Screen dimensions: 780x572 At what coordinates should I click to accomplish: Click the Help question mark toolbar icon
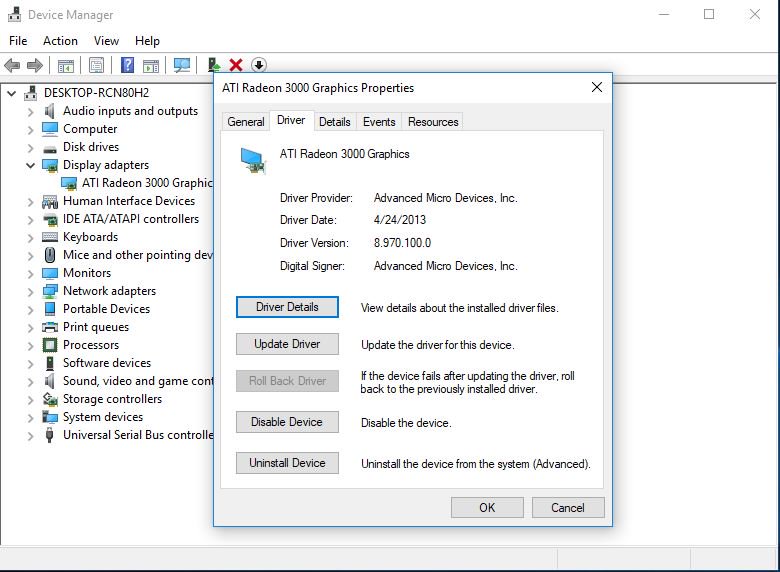[x=127, y=65]
